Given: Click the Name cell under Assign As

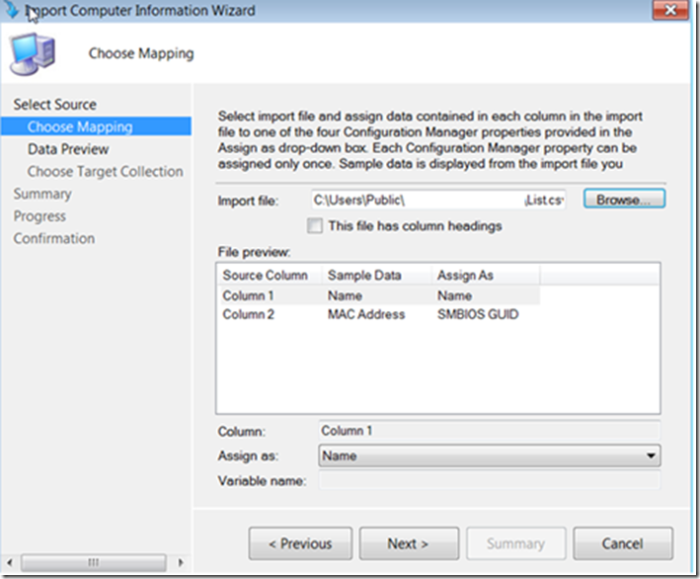Looking at the screenshot, I should click(x=454, y=296).
